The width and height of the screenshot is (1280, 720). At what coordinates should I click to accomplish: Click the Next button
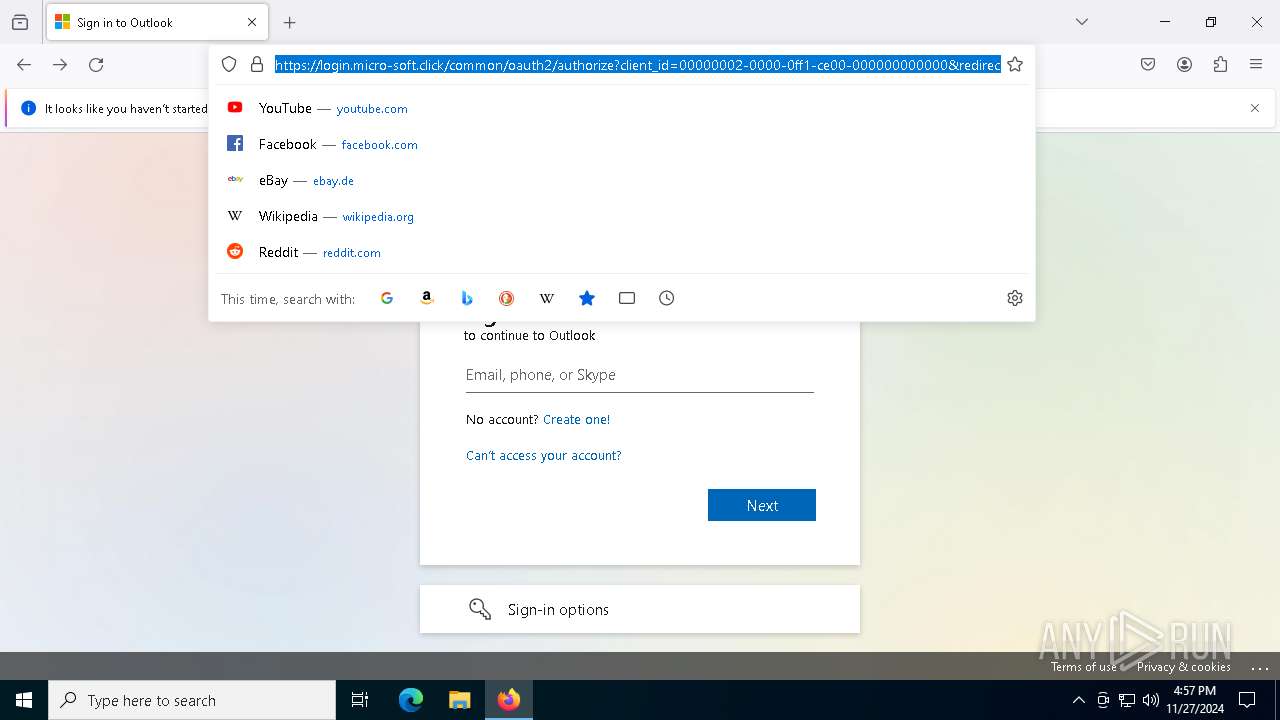click(x=762, y=505)
